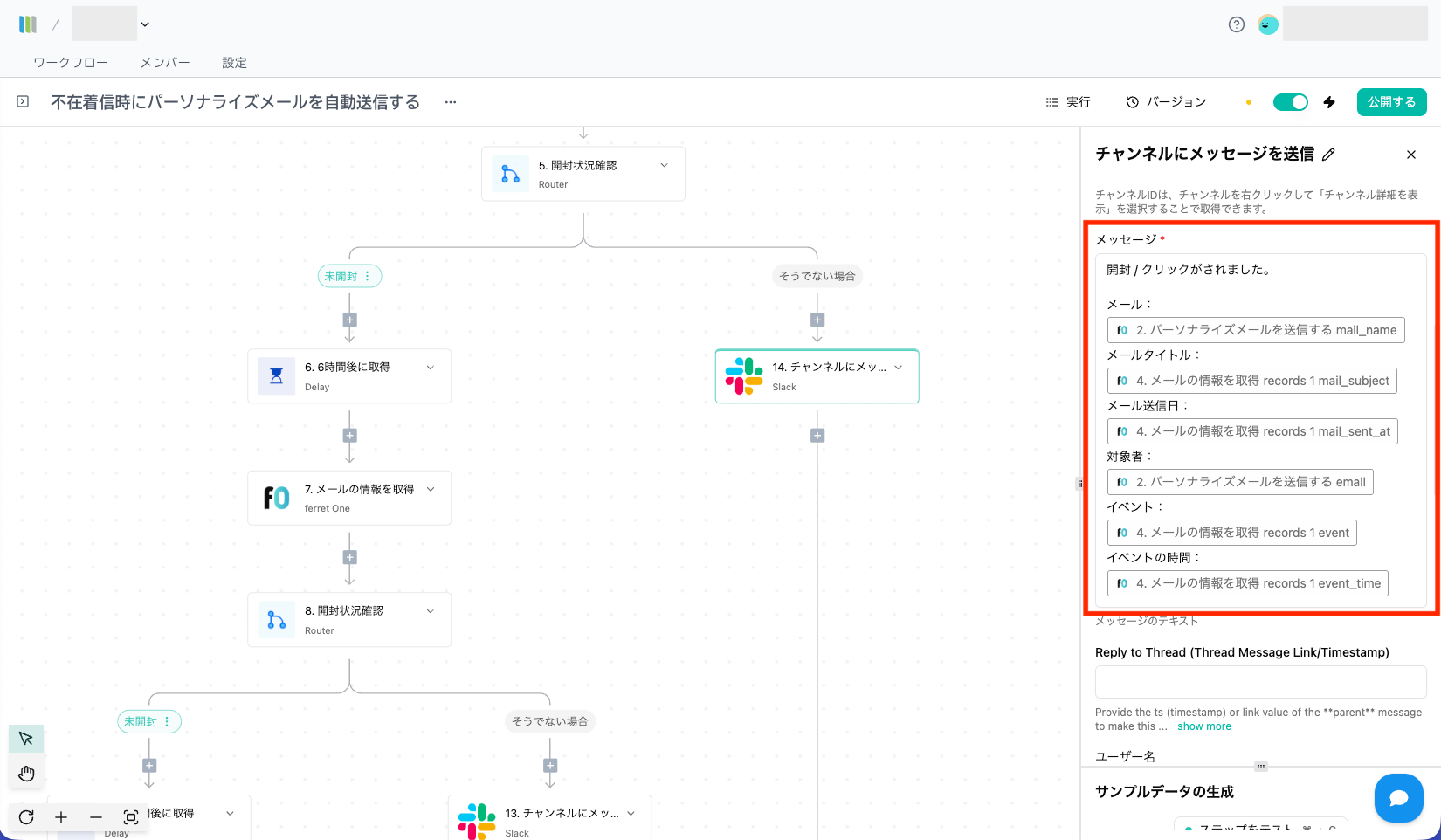Click the show more link

[x=1203, y=726]
